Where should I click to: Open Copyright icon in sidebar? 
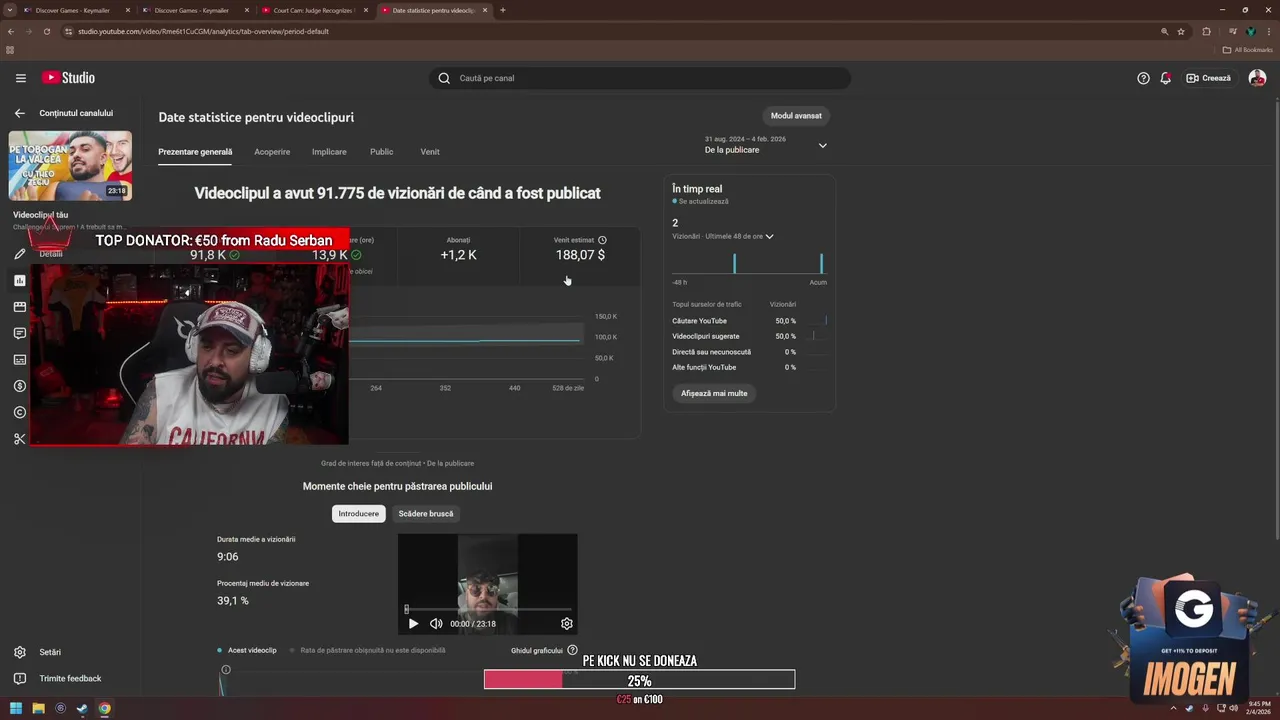(19, 412)
